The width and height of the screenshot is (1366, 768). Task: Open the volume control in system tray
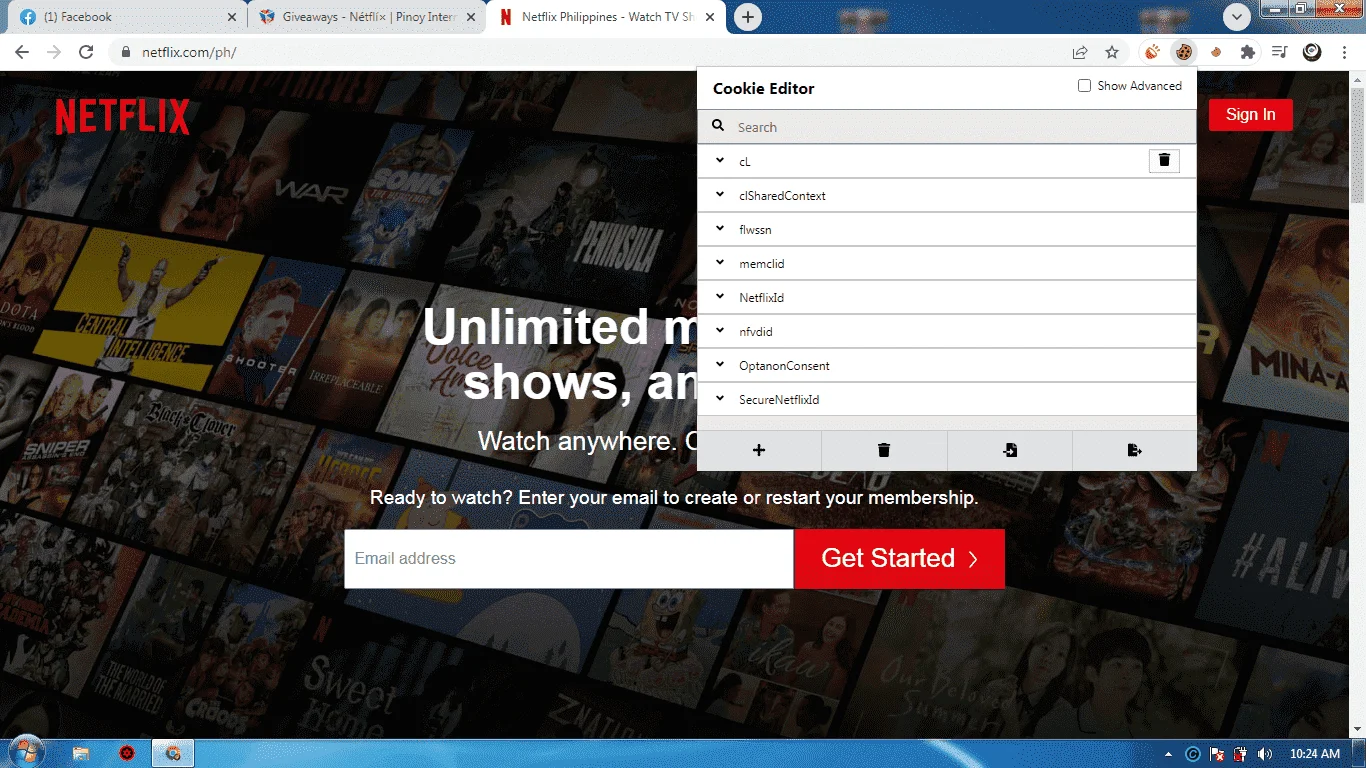pyautogui.click(x=1265, y=754)
